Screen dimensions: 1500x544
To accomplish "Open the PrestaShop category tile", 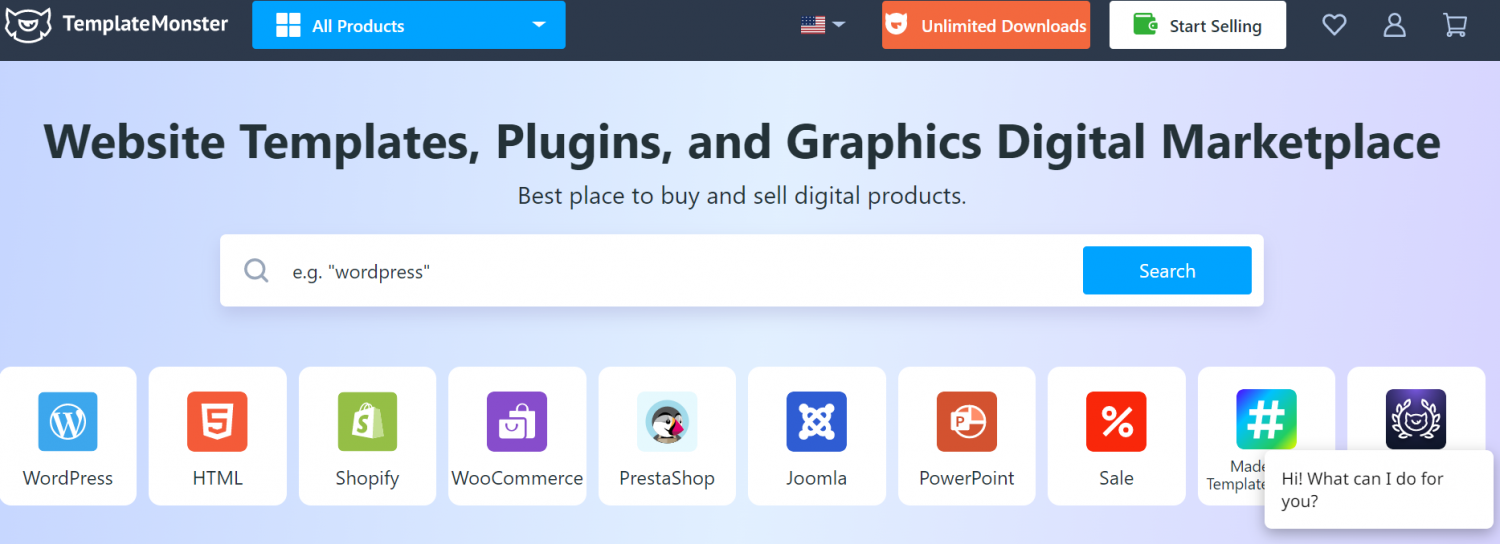I will point(667,436).
